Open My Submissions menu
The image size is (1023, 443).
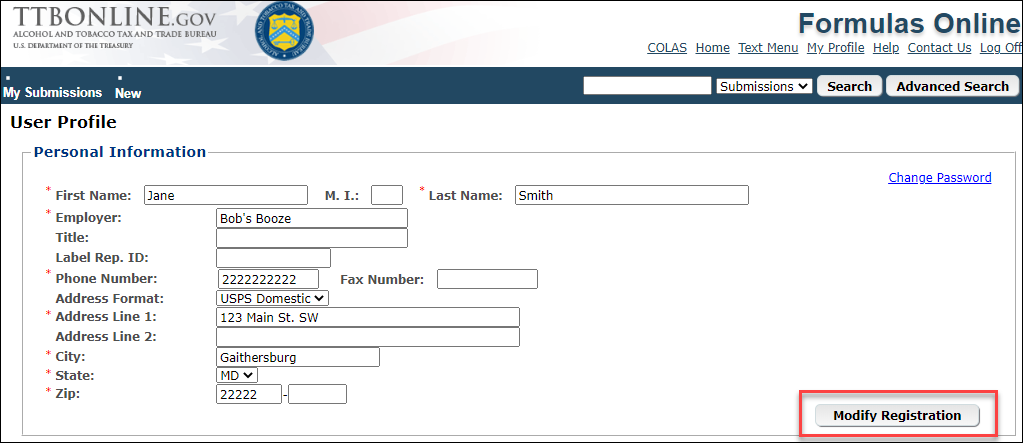[x=52, y=92]
